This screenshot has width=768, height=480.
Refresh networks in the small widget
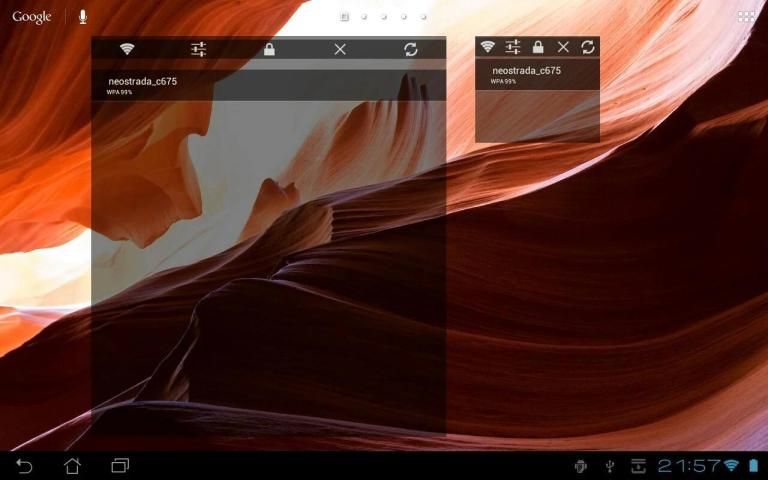click(588, 47)
